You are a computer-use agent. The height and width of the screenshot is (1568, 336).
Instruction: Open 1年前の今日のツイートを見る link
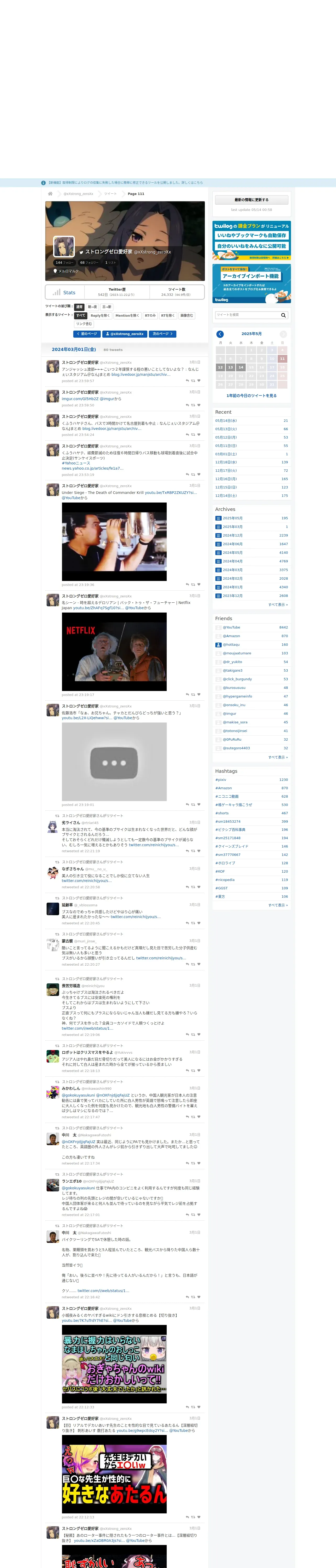(x=251, y=396)
